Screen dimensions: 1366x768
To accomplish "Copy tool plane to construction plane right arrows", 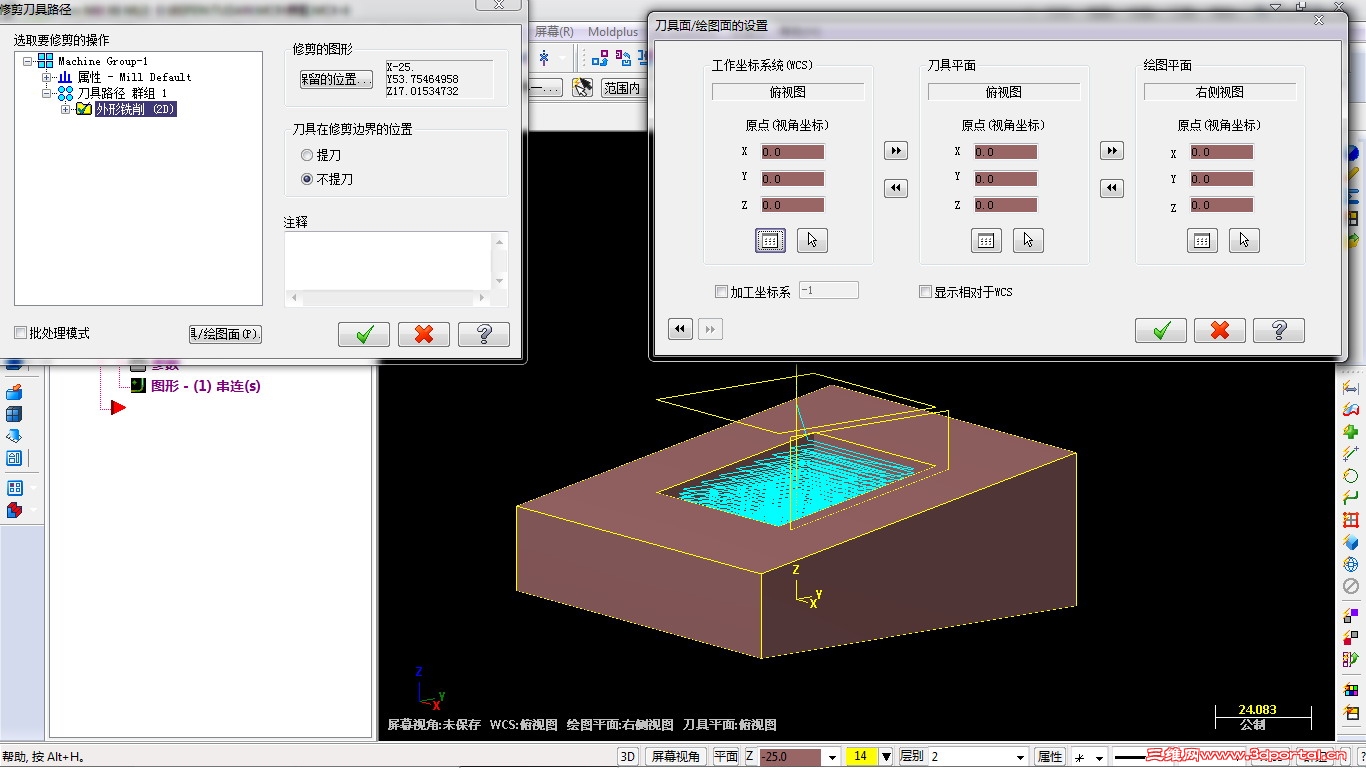I will (1112, 150).
